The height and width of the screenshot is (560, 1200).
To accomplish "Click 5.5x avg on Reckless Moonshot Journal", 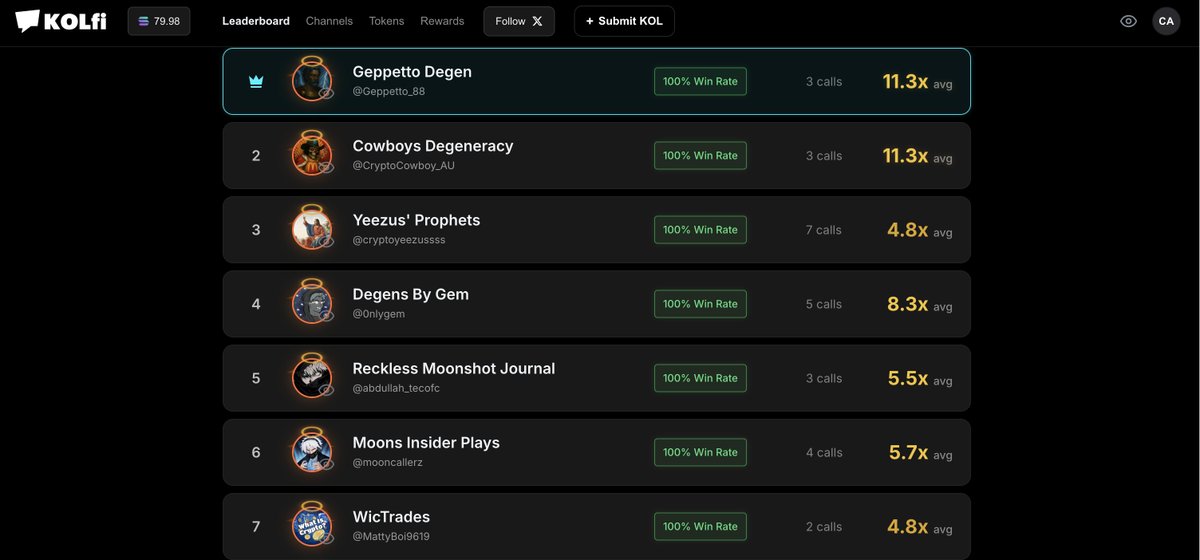I will [x=920, y=378].
